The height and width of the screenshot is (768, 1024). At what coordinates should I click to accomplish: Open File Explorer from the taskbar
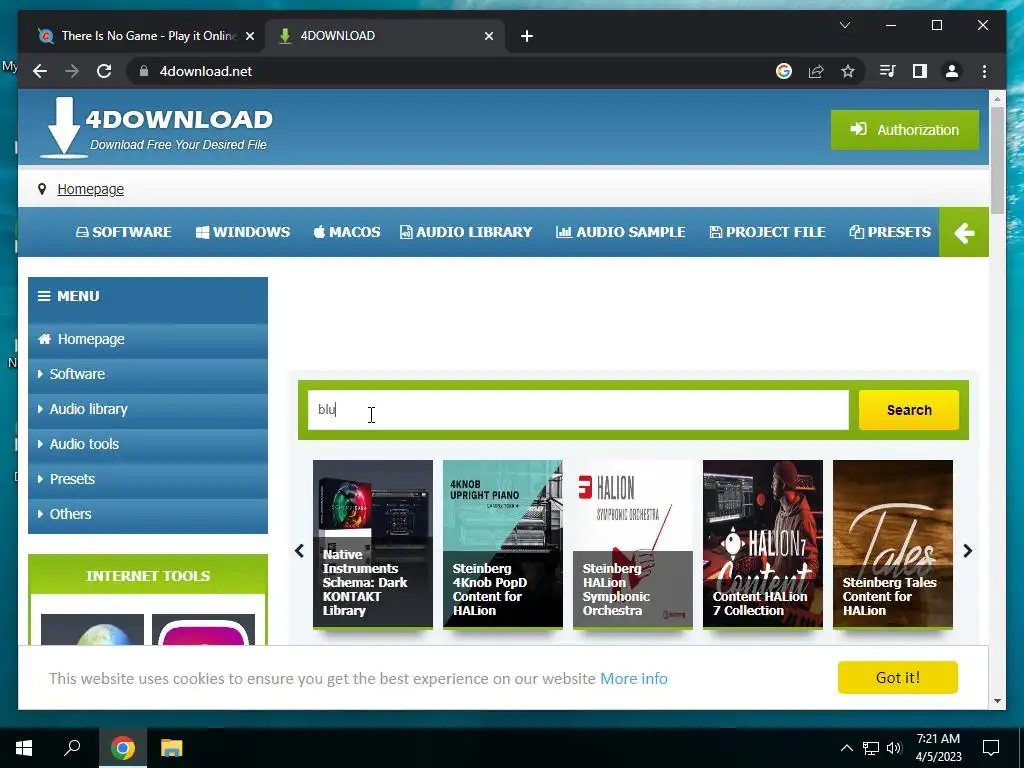click(x=172, y=748)
